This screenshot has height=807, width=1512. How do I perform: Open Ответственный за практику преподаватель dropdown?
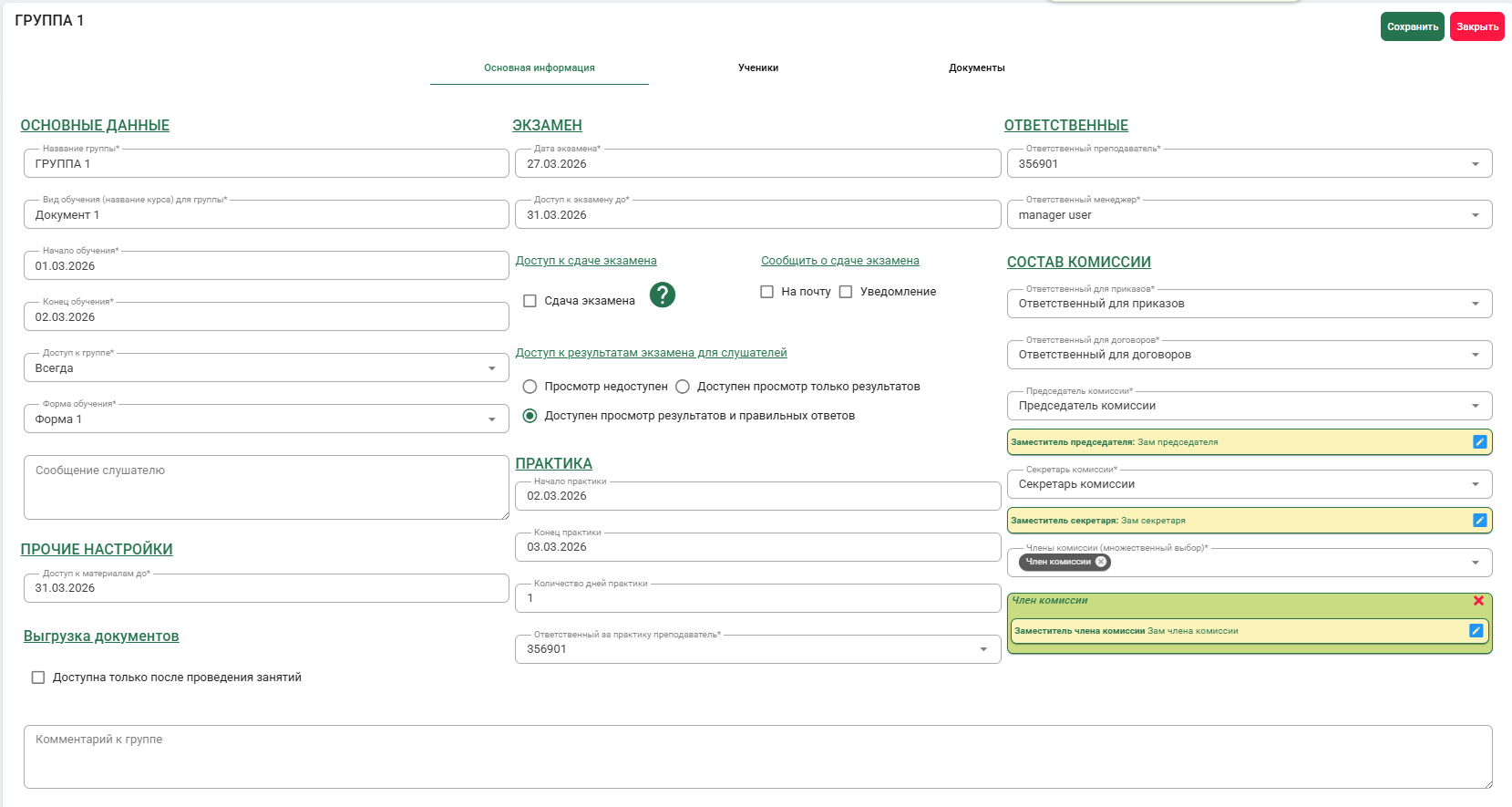[x=758, y=649]
